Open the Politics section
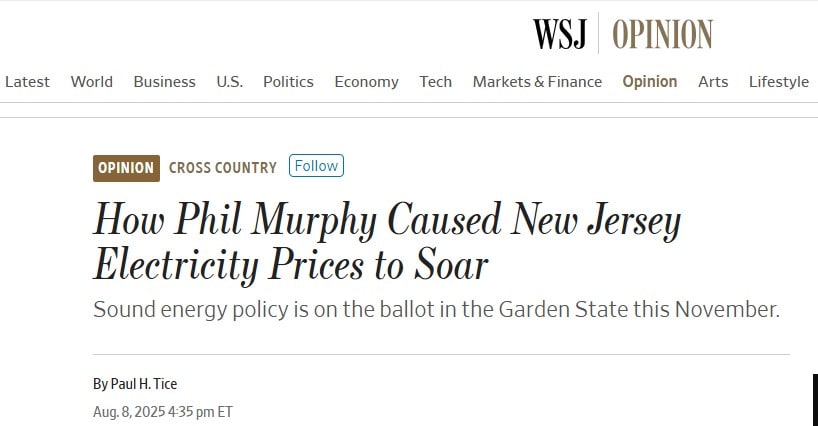Viewport: 818px width, 426px height. click(288, 82)
